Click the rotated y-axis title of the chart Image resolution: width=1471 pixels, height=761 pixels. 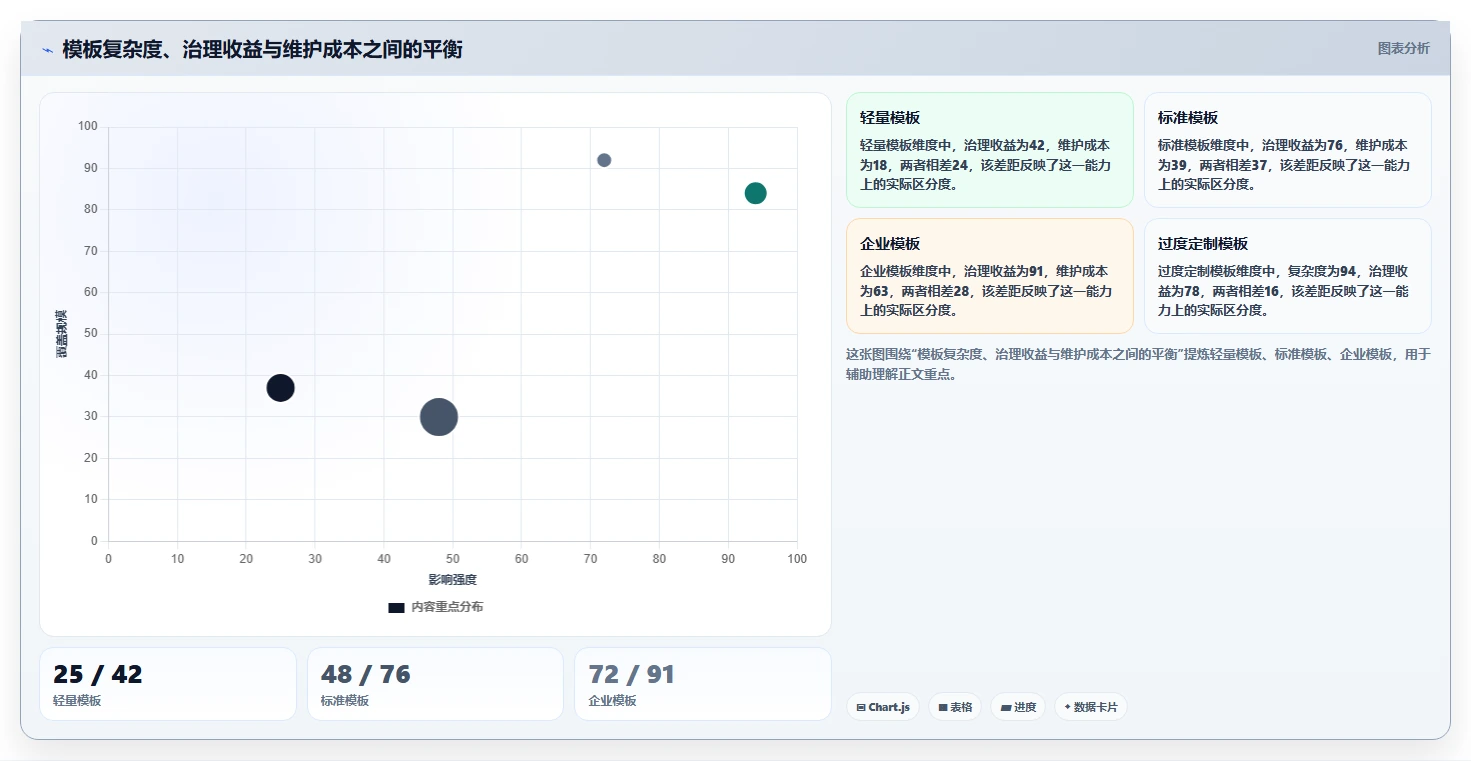point(62,334)
